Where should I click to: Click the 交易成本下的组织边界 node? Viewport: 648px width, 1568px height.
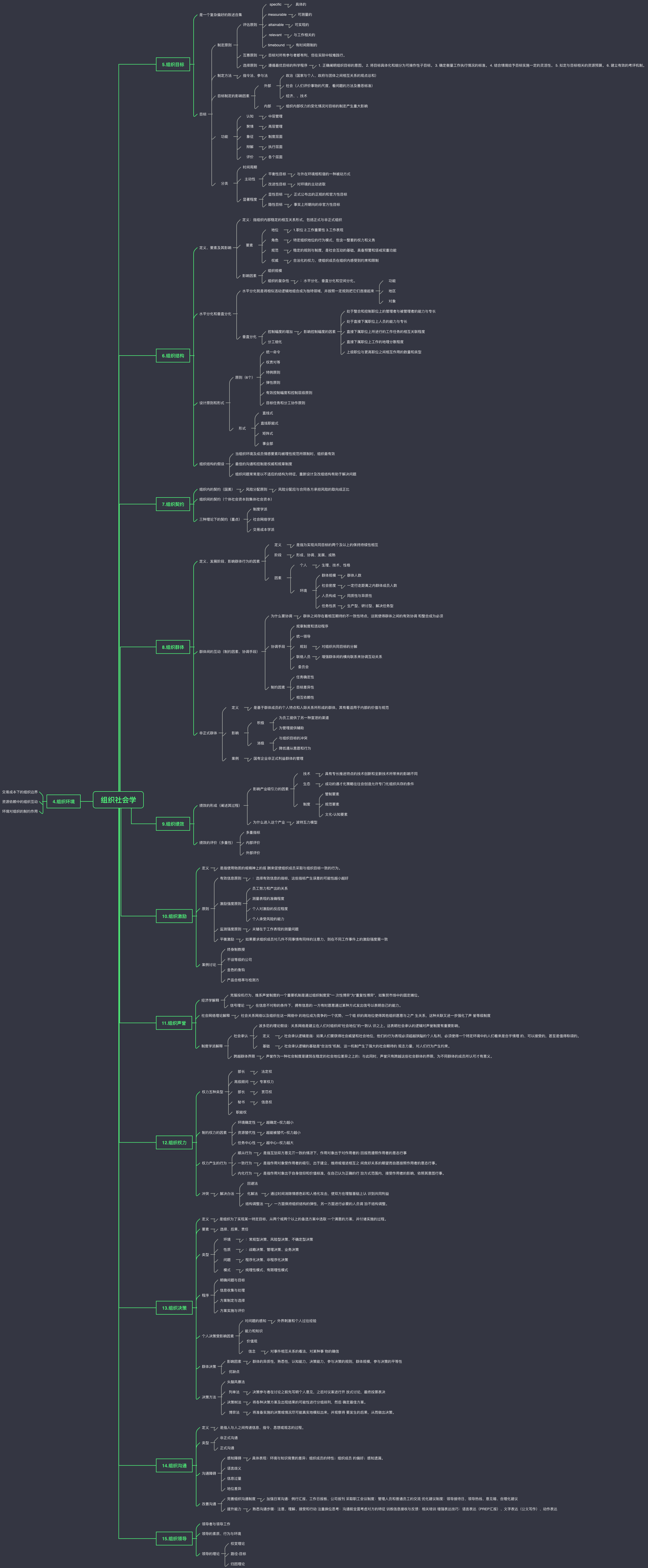point(20,792)
